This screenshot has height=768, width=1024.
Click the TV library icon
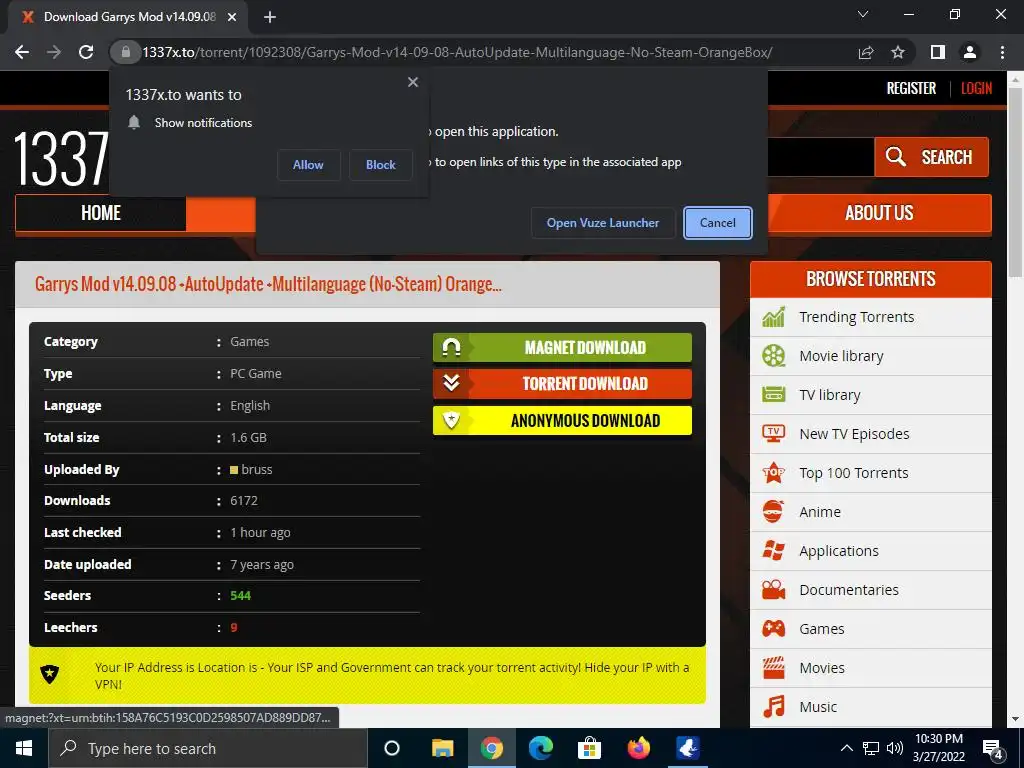tap(774, 395)
